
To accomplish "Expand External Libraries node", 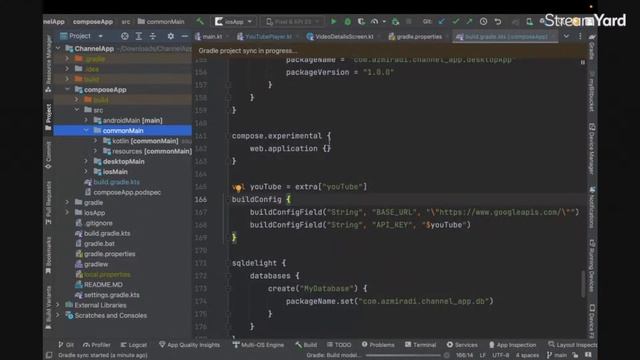I will [x=58, y=305].
